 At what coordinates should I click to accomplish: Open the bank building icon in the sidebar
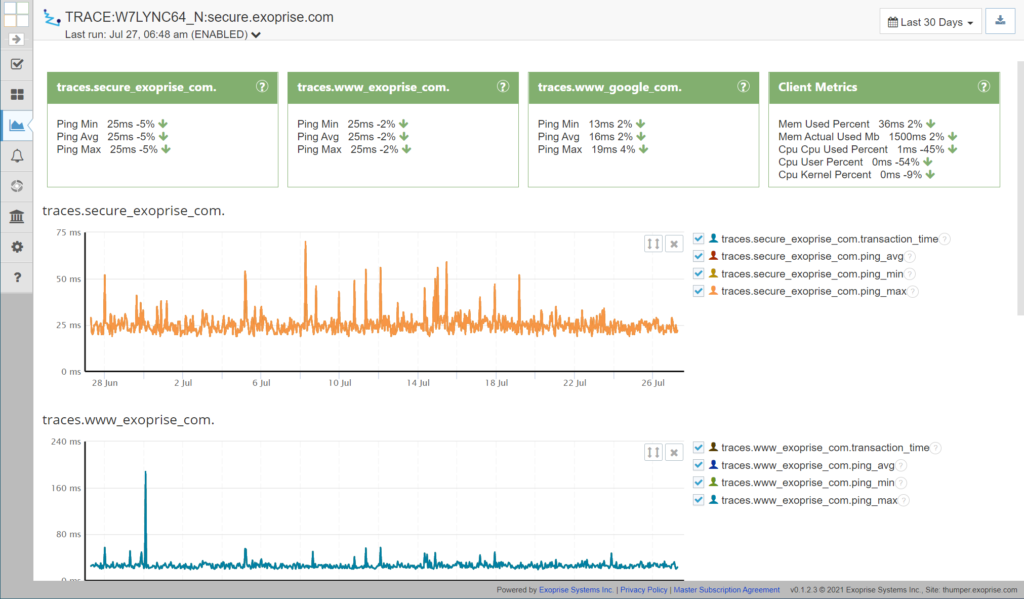coord(17,216)
